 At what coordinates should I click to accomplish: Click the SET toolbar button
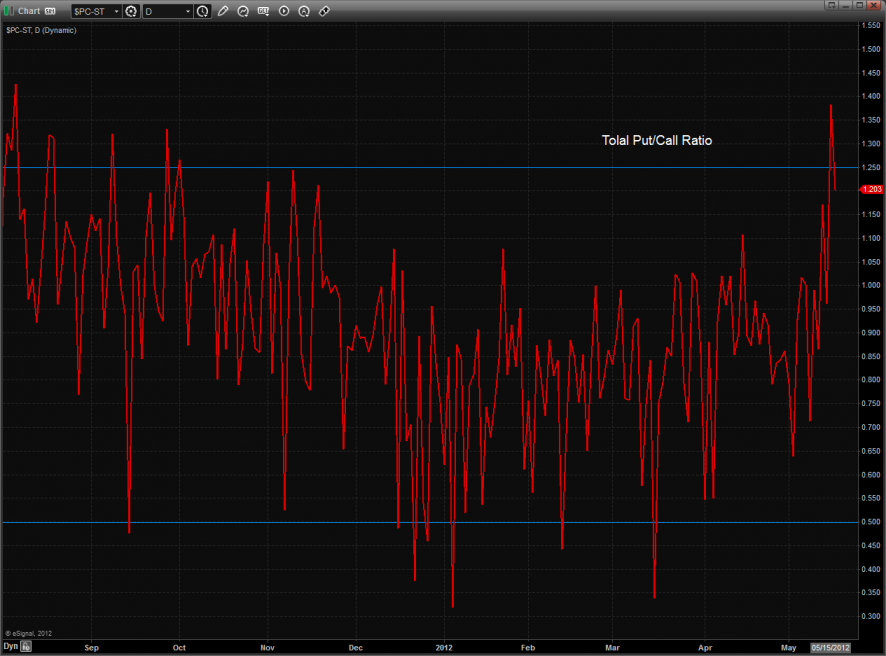pos(264,11)
